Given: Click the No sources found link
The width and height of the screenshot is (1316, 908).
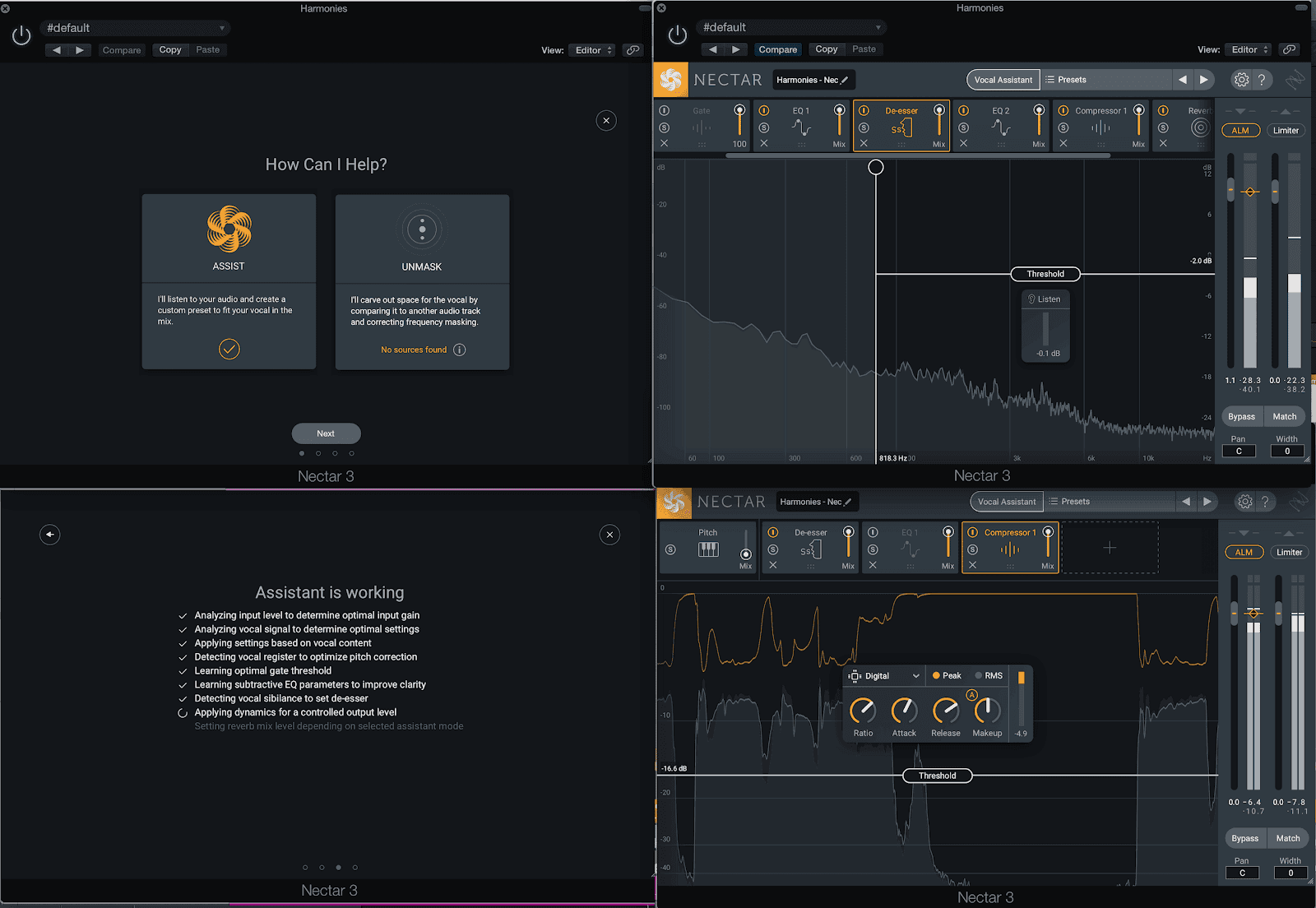Looking at the screenshot, I should coord(414,350).
